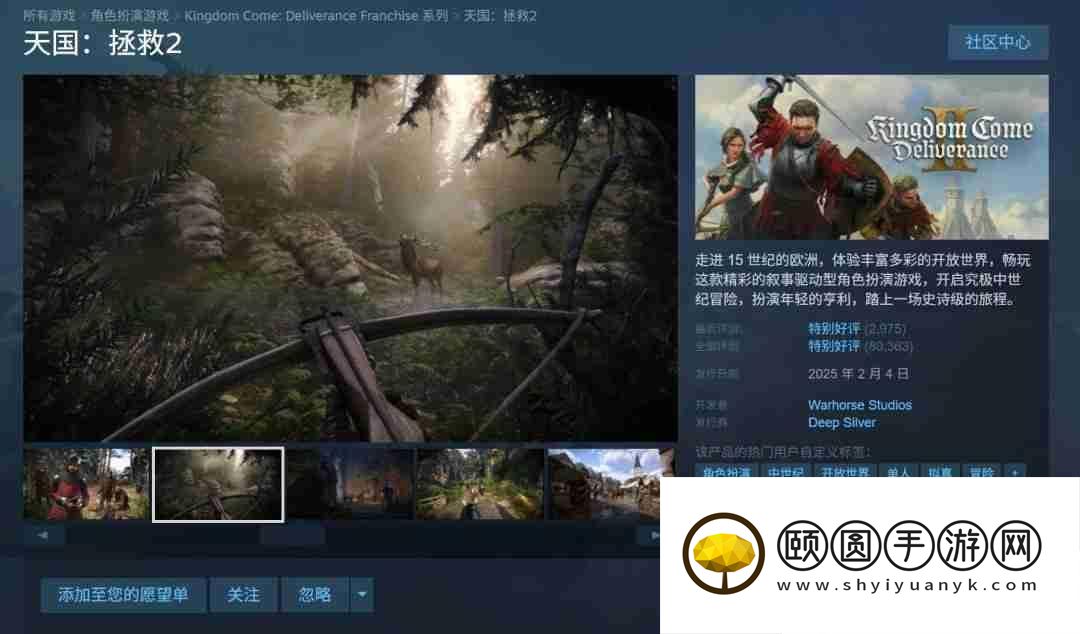Select the forest path horseback thumbnail
The height and width of the screenshot is (634, 1080).
click(x=479, y=484)
